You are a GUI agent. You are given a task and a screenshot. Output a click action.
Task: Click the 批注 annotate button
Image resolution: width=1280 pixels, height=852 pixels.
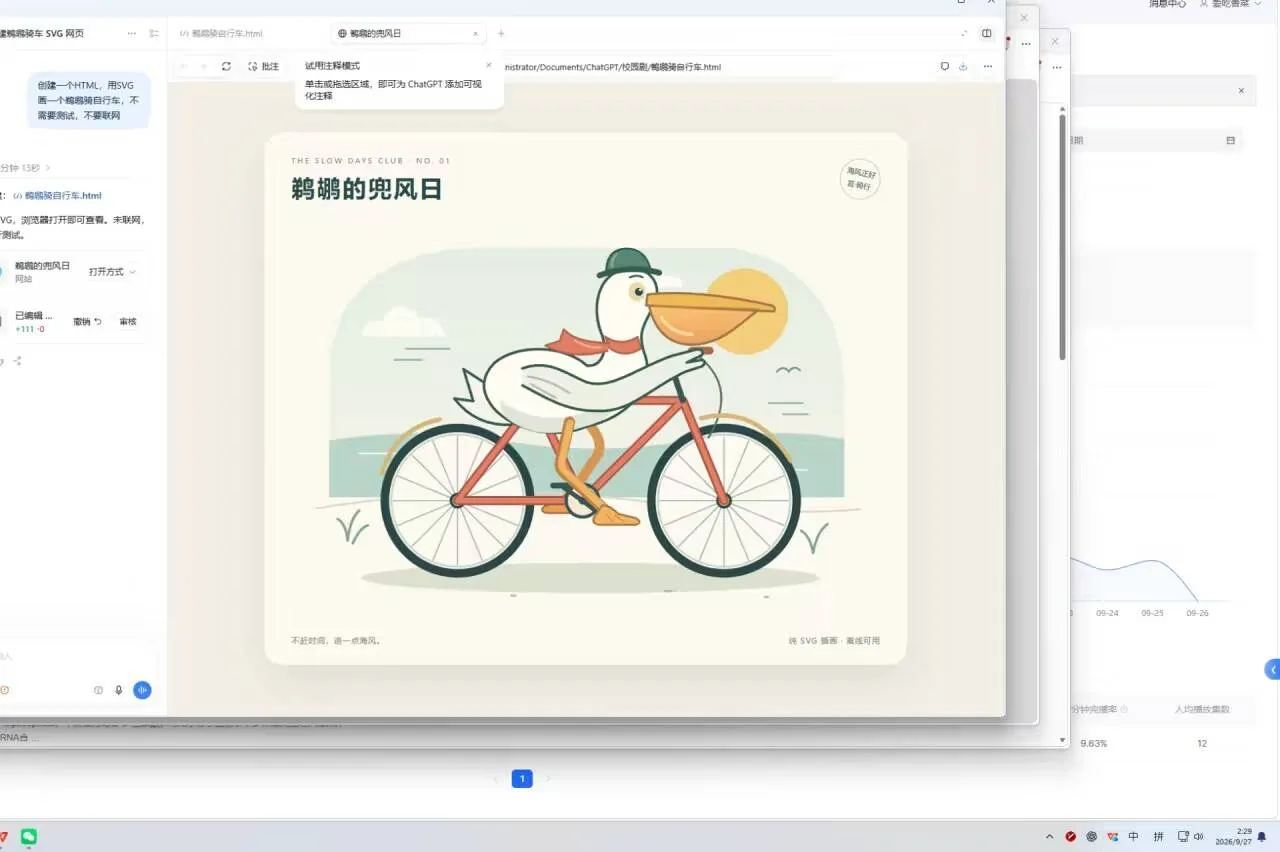[x=264, y=66]
